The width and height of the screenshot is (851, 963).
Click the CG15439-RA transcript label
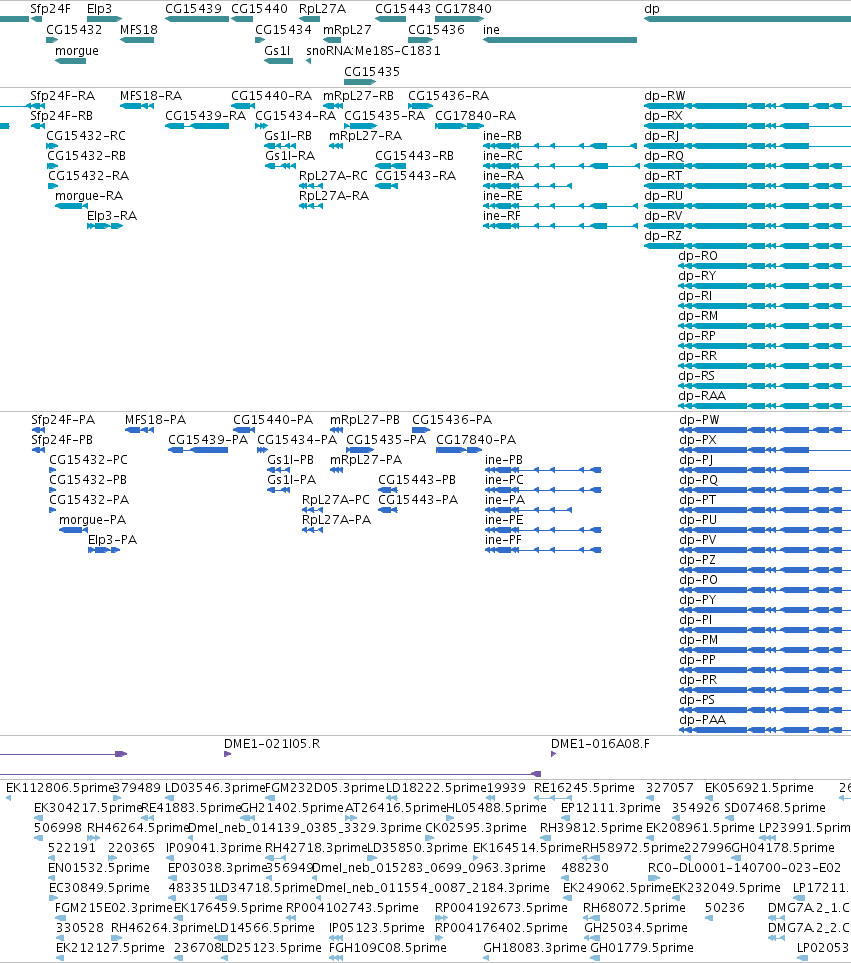206,116
